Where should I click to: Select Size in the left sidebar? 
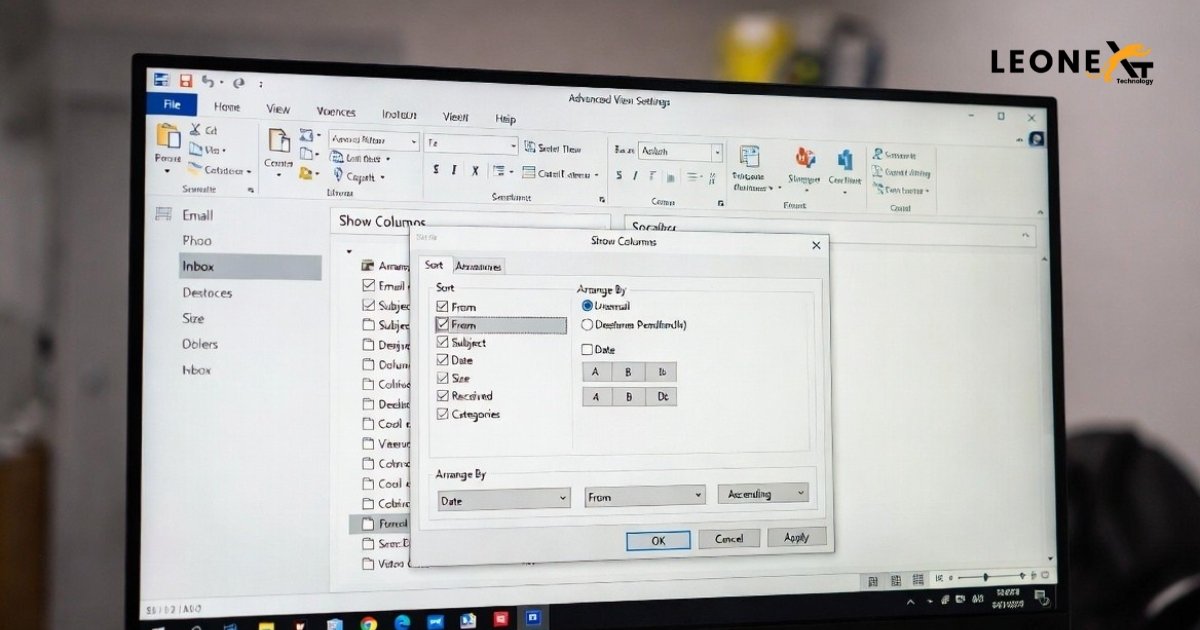(193, 319)
